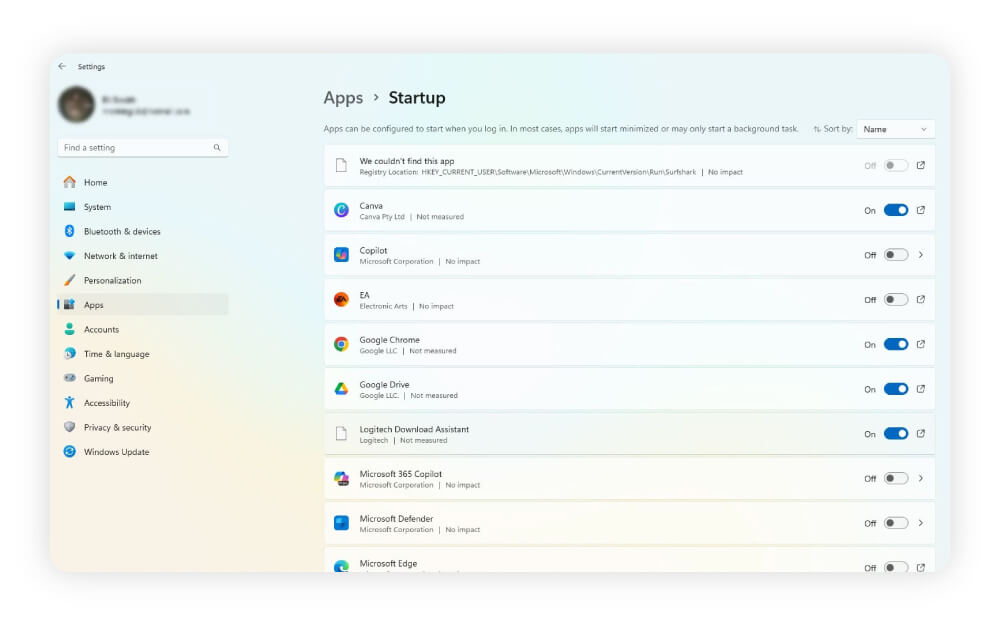The image size is (1000, 626).
Task: Click the registry location text for Surfshark
Action: pyautogui.click(x=527, y=172)
